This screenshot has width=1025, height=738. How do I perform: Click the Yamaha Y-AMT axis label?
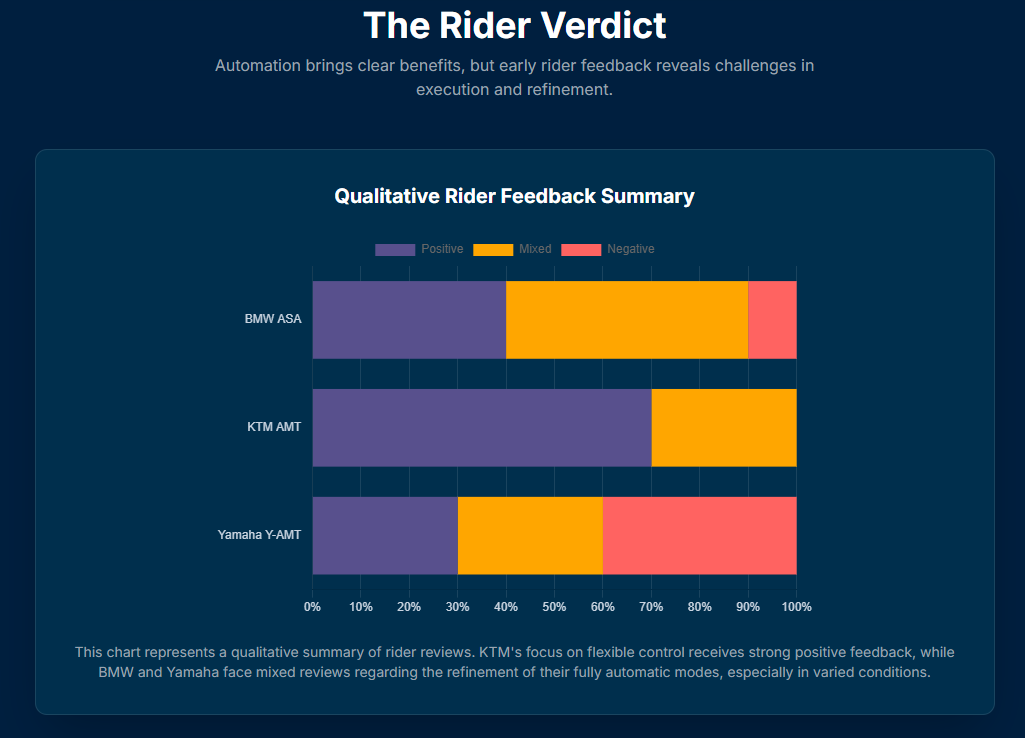coord(259,535)
